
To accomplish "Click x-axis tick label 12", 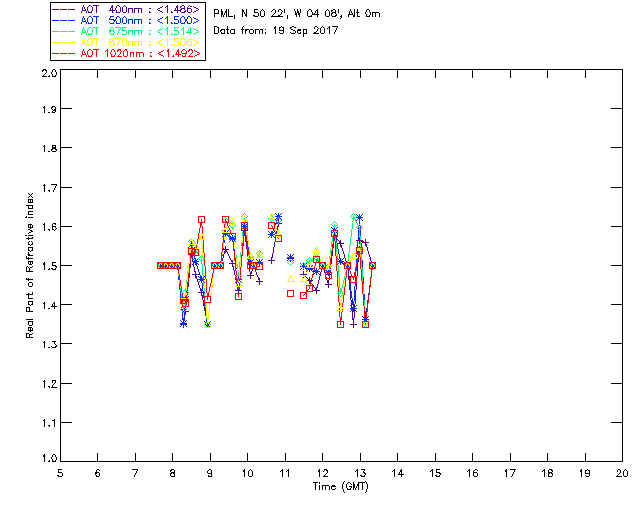I will tap(322, 473).
